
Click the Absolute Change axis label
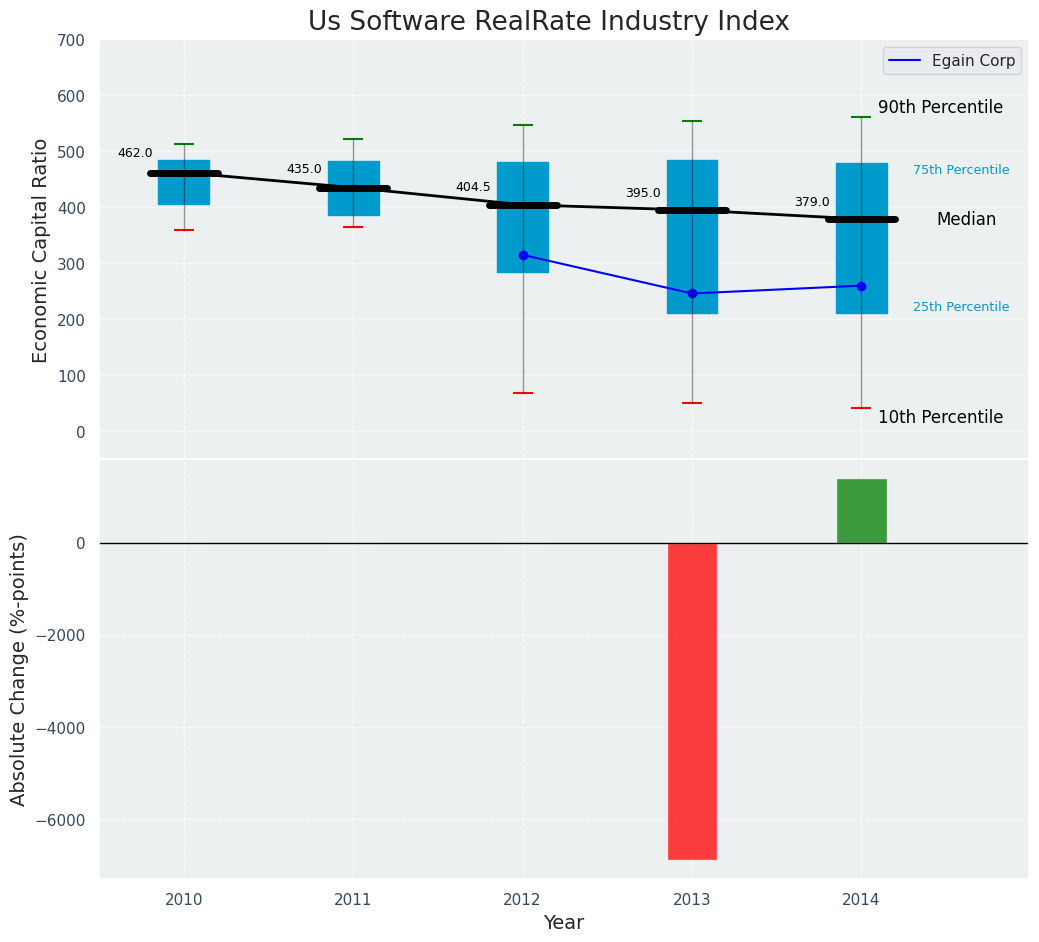coord(19,669)
